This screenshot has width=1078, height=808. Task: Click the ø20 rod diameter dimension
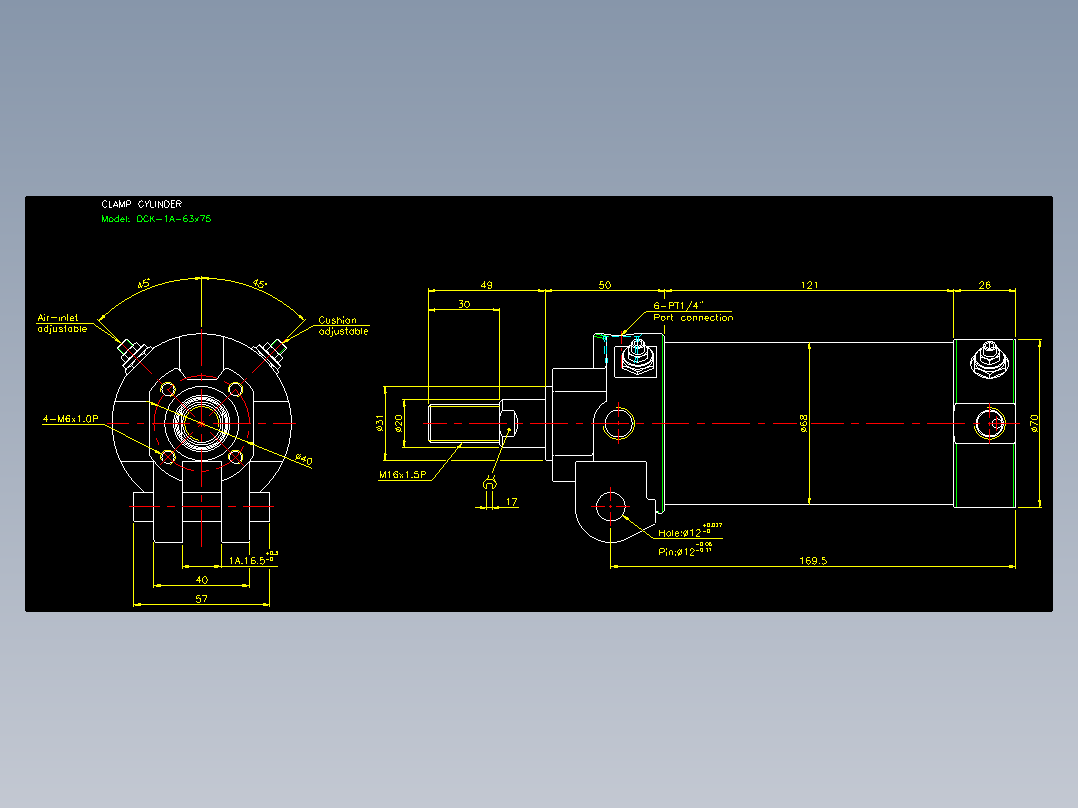[399, 423]
